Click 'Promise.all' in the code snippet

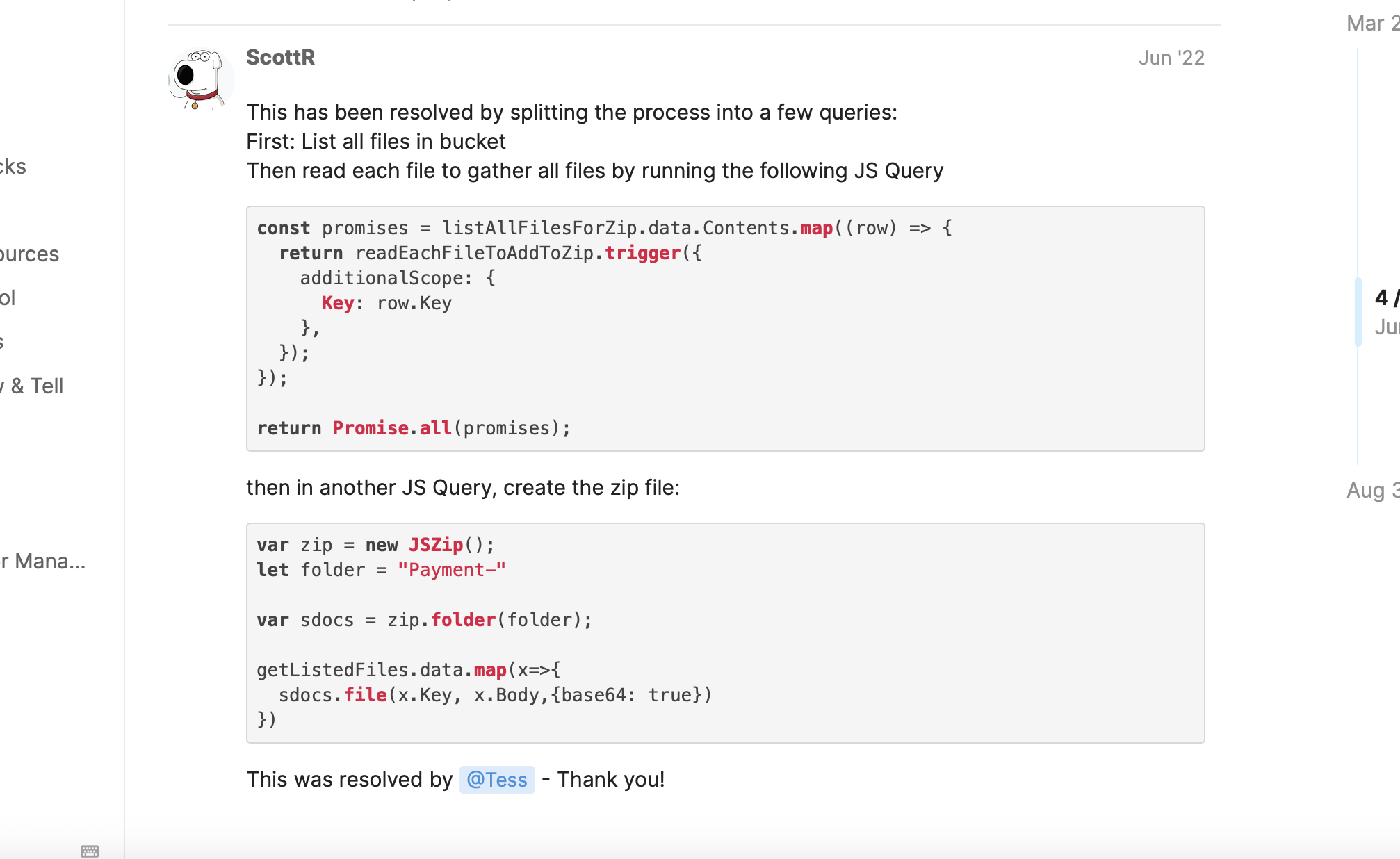[392, 428]
